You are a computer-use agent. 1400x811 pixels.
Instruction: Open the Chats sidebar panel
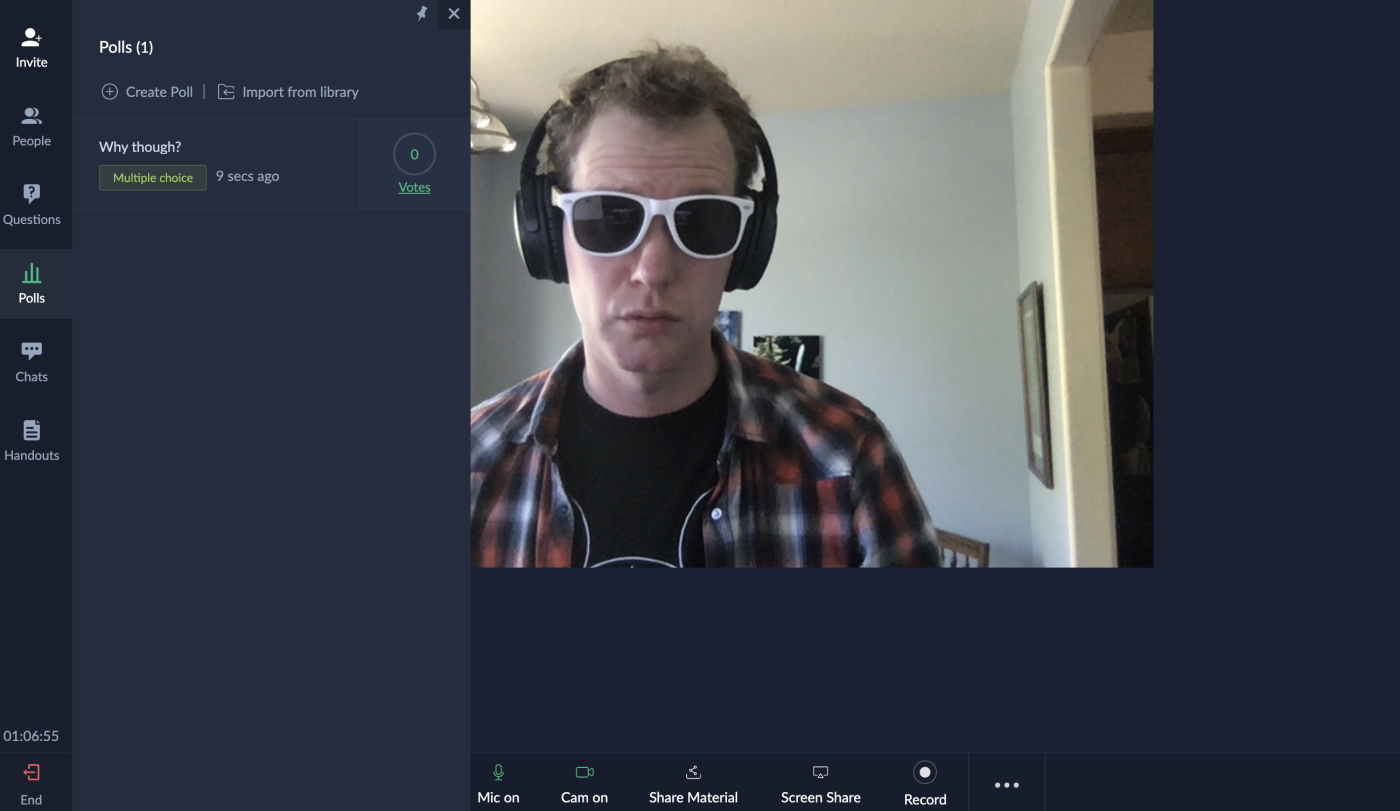[x=31, y=362]
